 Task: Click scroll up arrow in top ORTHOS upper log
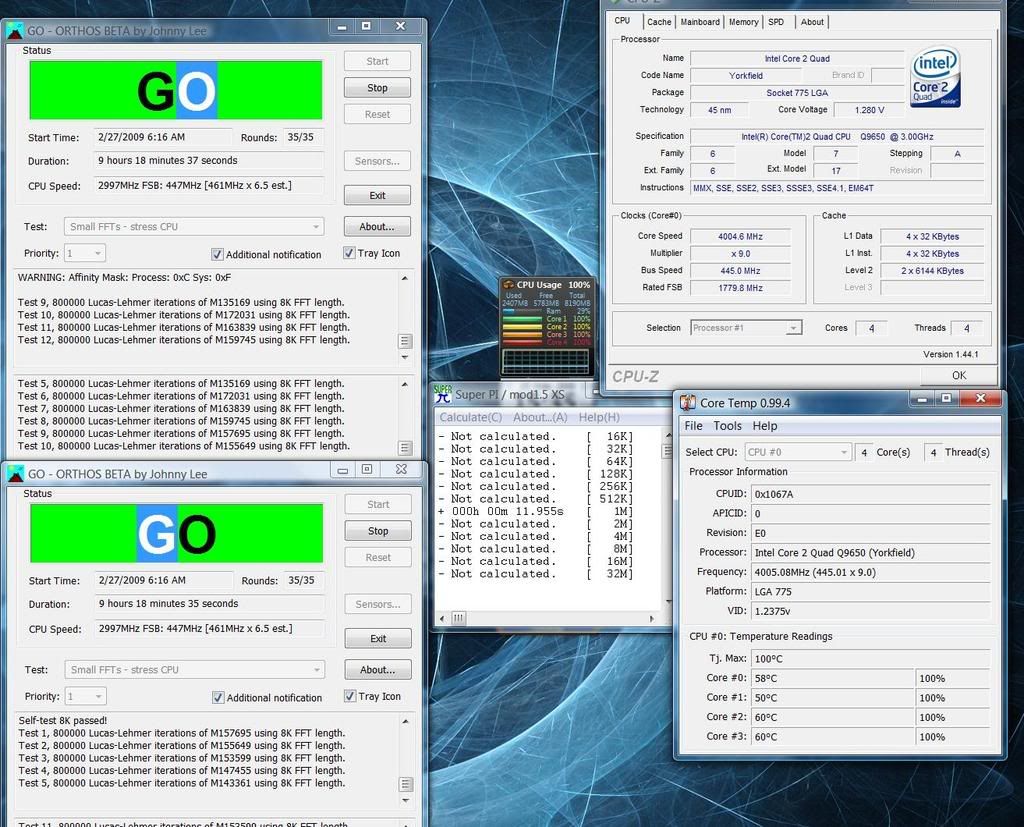tap(405, 278)
